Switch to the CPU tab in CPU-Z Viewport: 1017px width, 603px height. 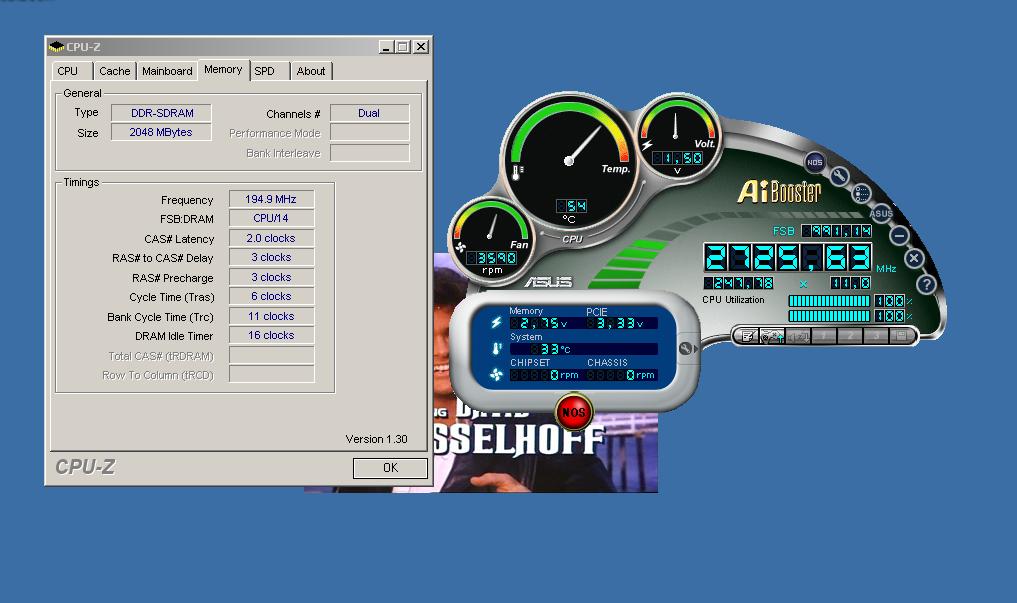click(67, 71)
